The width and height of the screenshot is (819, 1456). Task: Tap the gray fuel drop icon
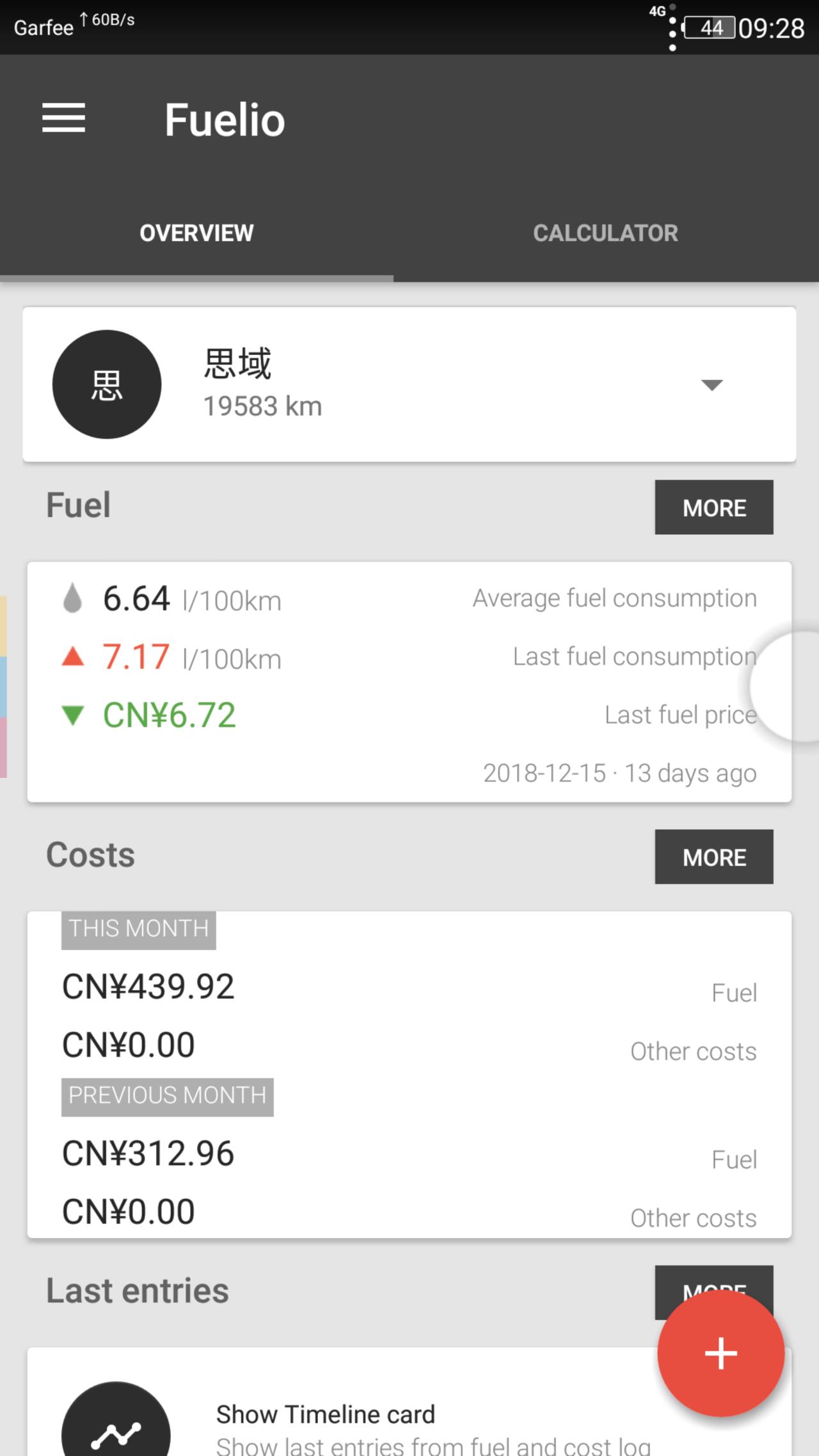click(73, 599)
